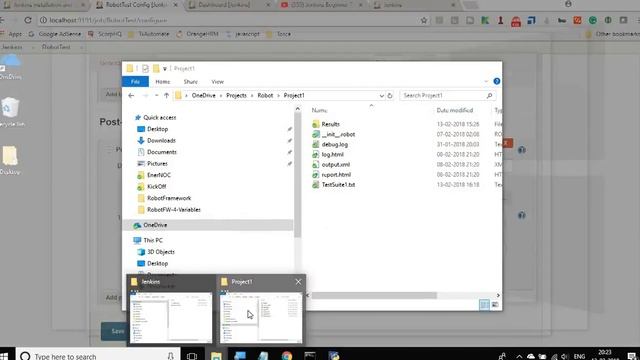The image size is (640, 360).
Task: Click the Explorer Forward arrow
Action: pyautogui.click(x=145, y=96)
